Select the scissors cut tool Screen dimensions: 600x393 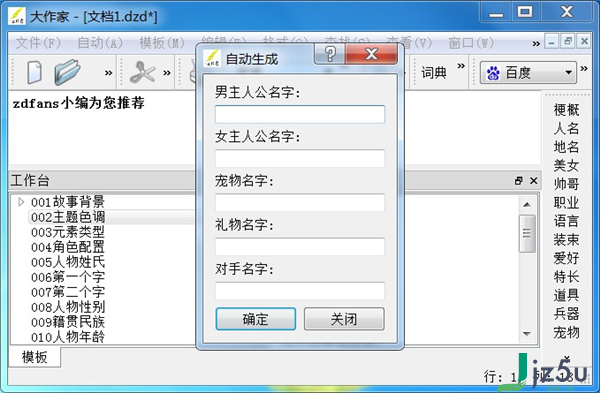click(x=142, y=72)
